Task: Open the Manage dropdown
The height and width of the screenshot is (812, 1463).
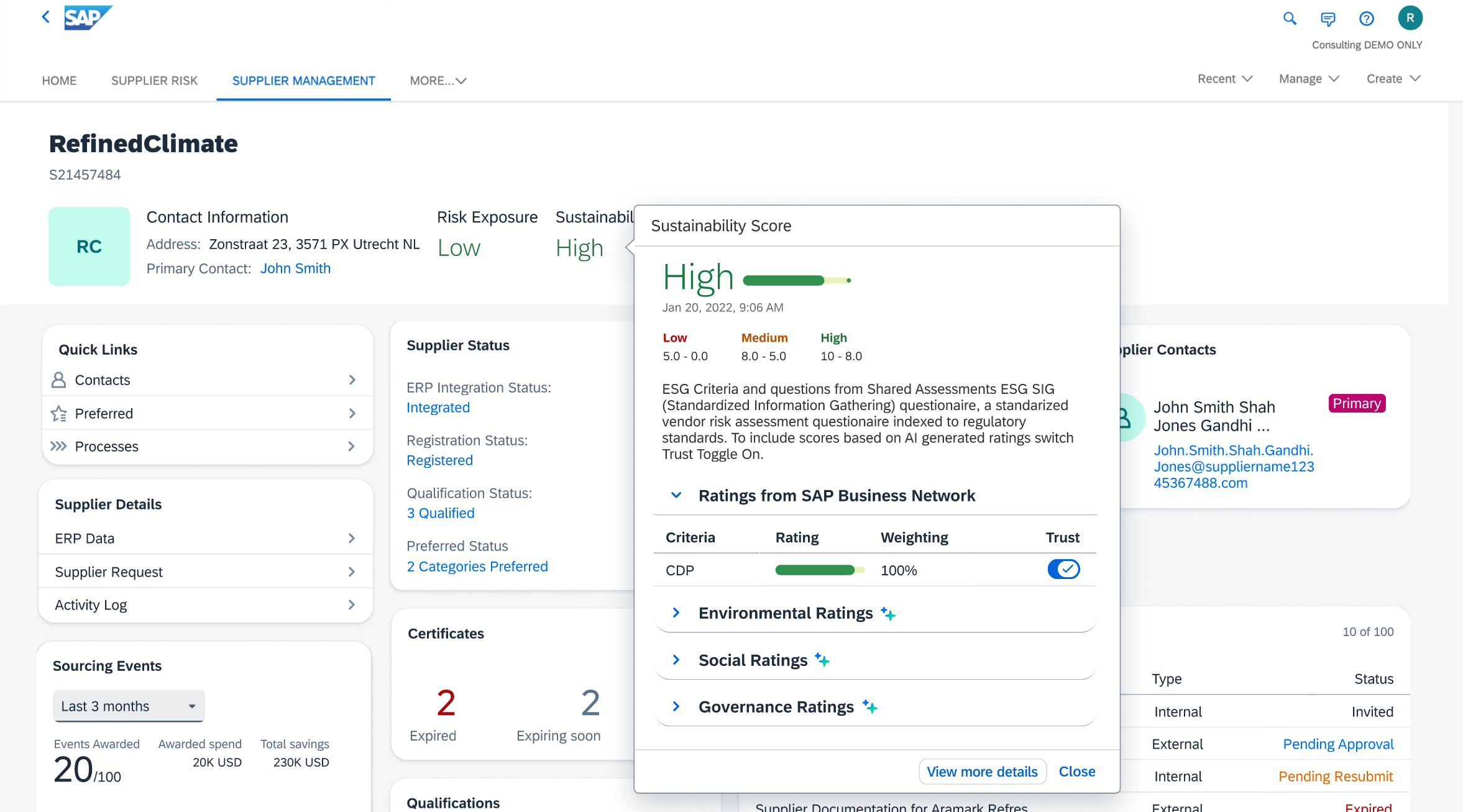Action: click(x=1308, y=79)
